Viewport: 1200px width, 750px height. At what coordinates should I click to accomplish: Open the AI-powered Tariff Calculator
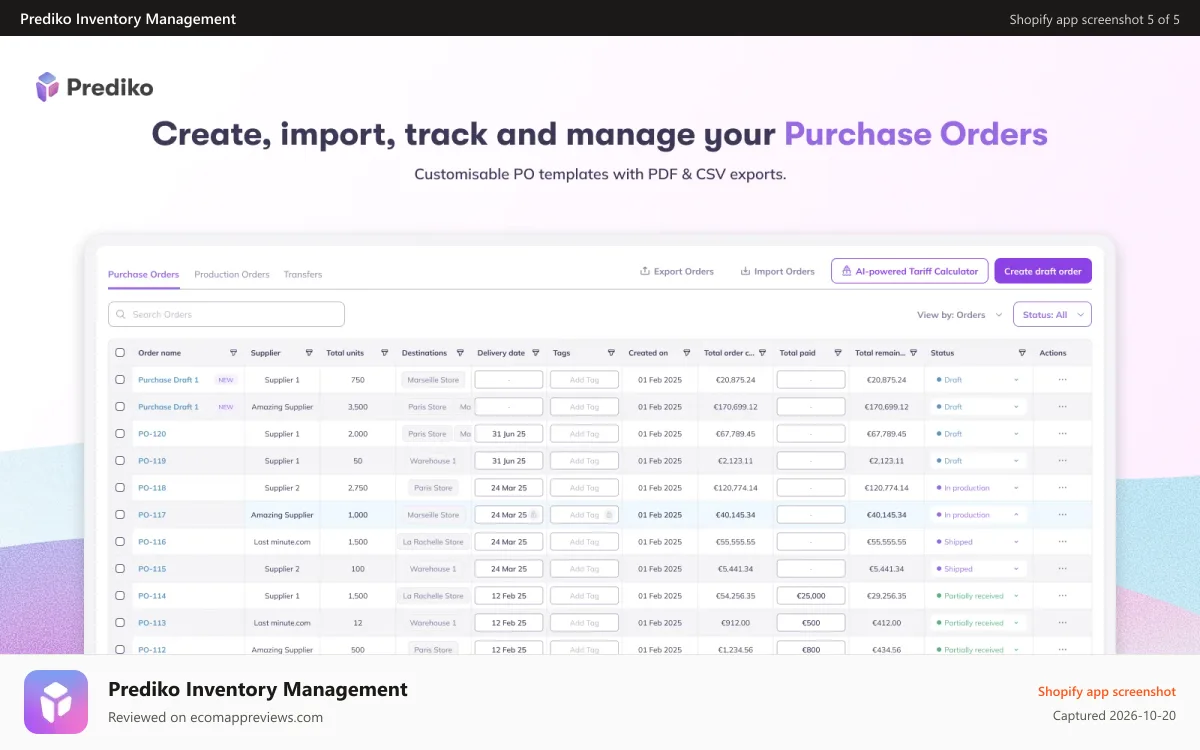[910, 271]
